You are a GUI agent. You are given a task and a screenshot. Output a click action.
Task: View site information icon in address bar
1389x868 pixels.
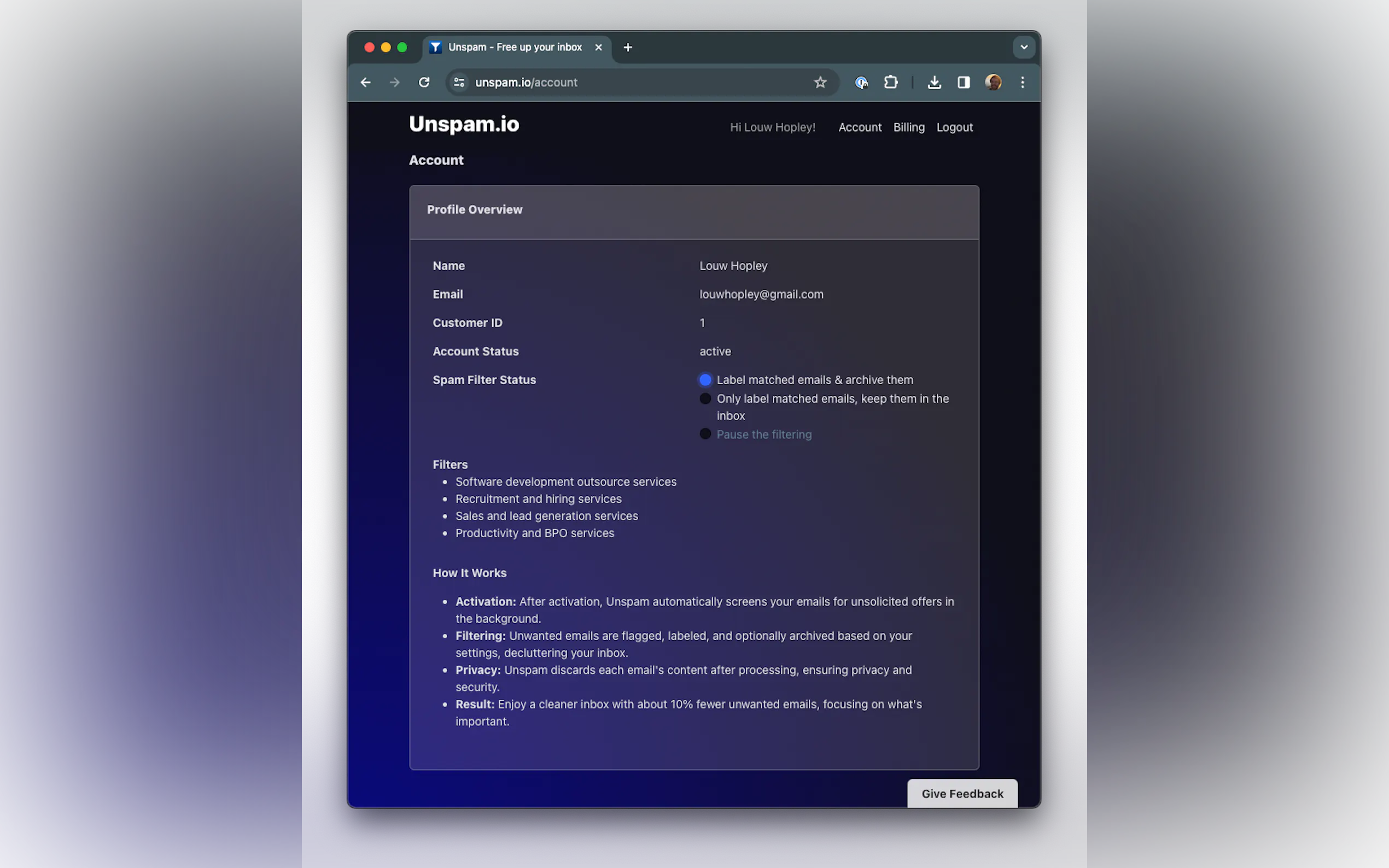pyautogui.click(x=459, y=82)
